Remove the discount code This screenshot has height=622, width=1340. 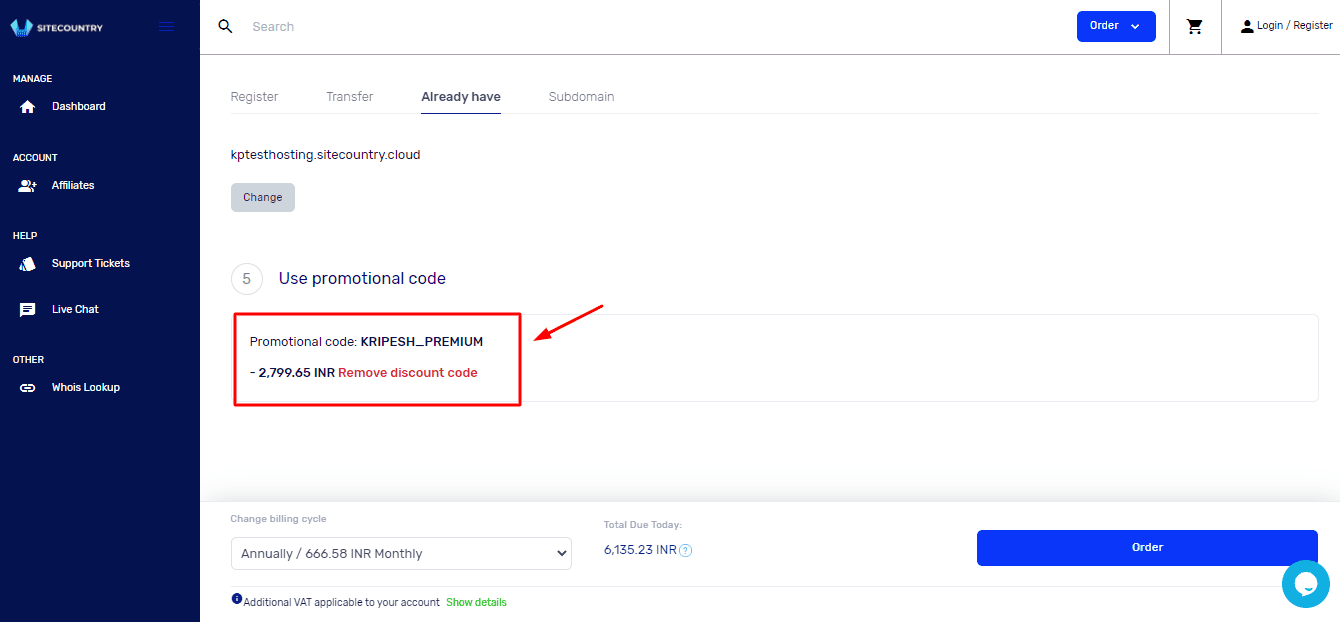(x=407, y=373)
